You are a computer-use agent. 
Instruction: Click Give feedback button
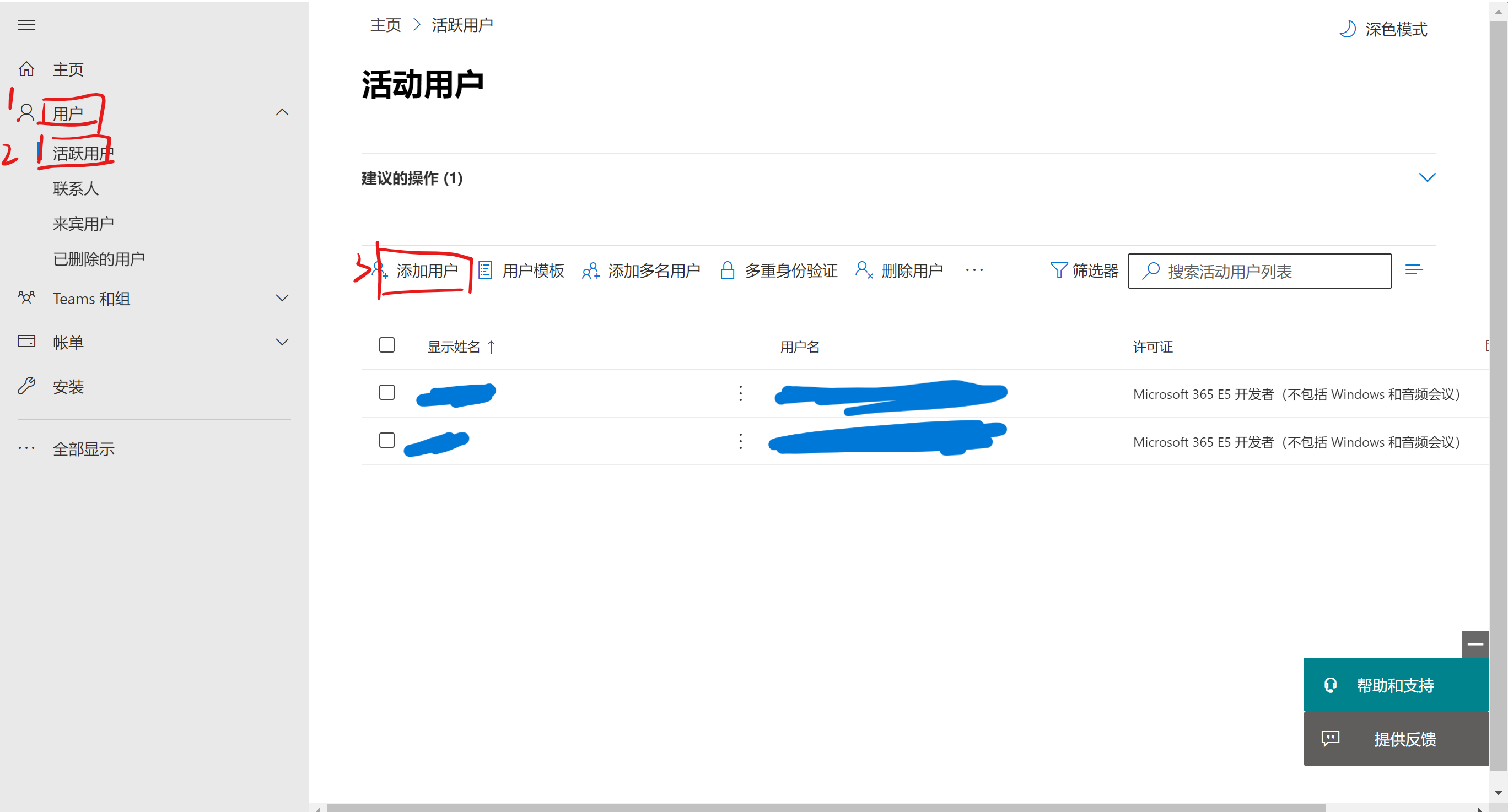tap(1396, 739)
